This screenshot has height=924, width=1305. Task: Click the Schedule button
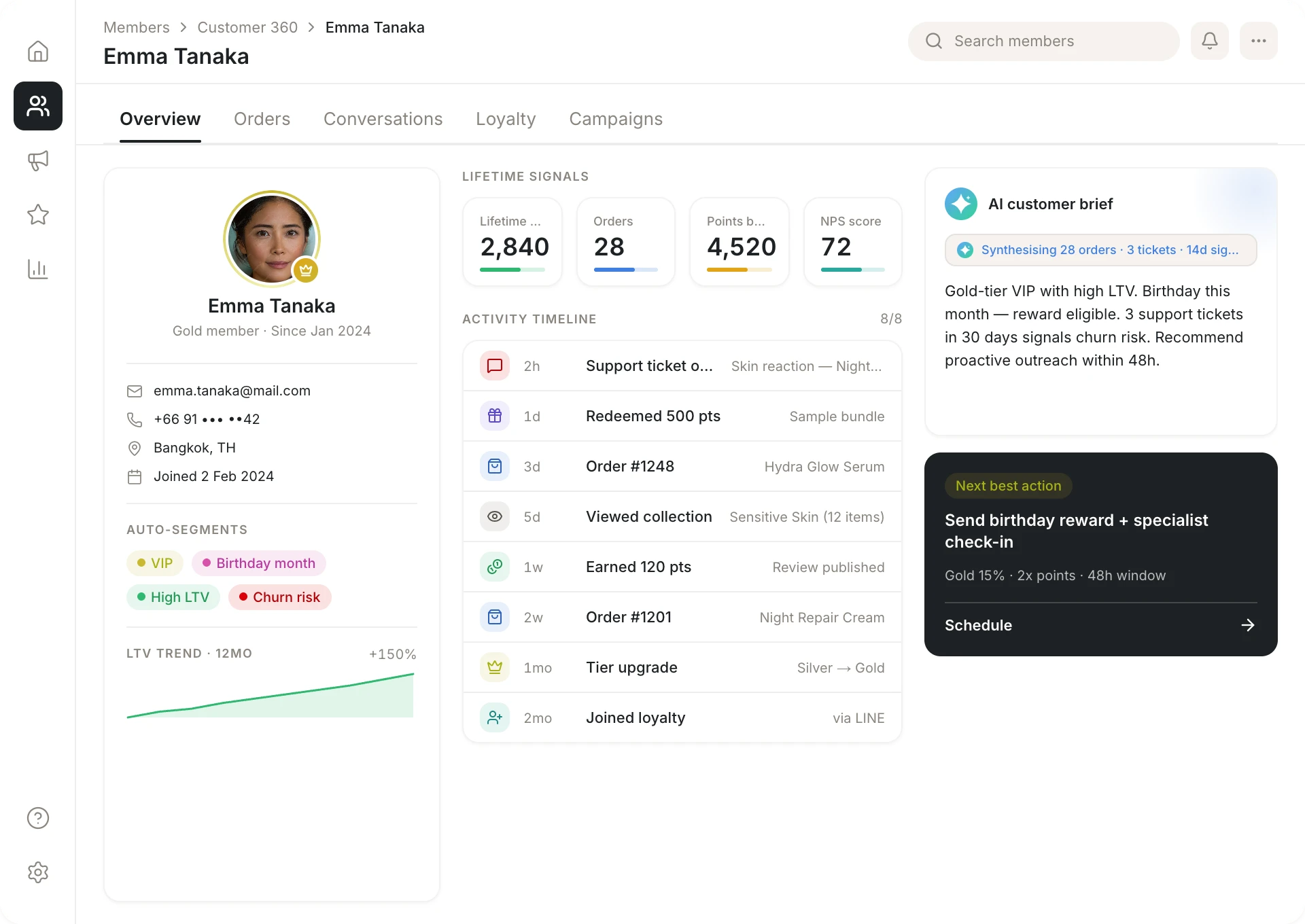[x=1101, y=625]
